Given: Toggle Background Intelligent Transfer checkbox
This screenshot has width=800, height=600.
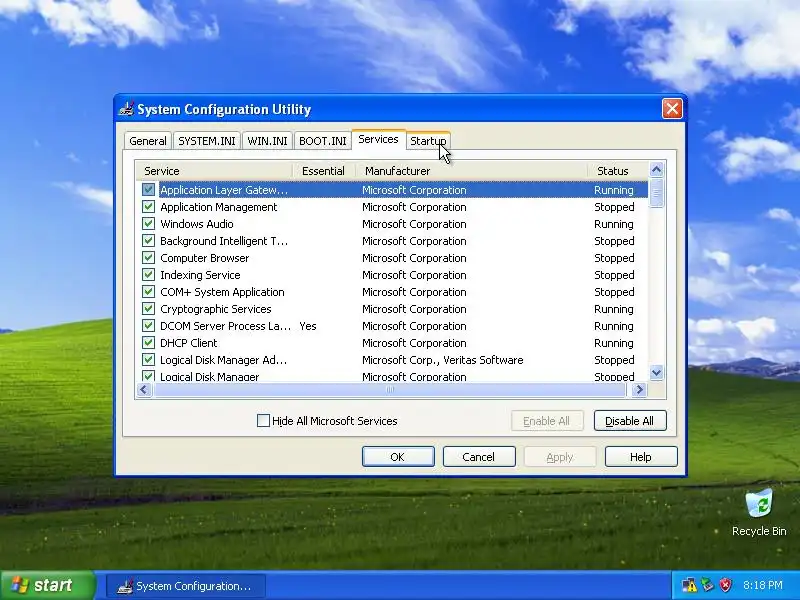Looking at the screenshot, I should 148,241.
